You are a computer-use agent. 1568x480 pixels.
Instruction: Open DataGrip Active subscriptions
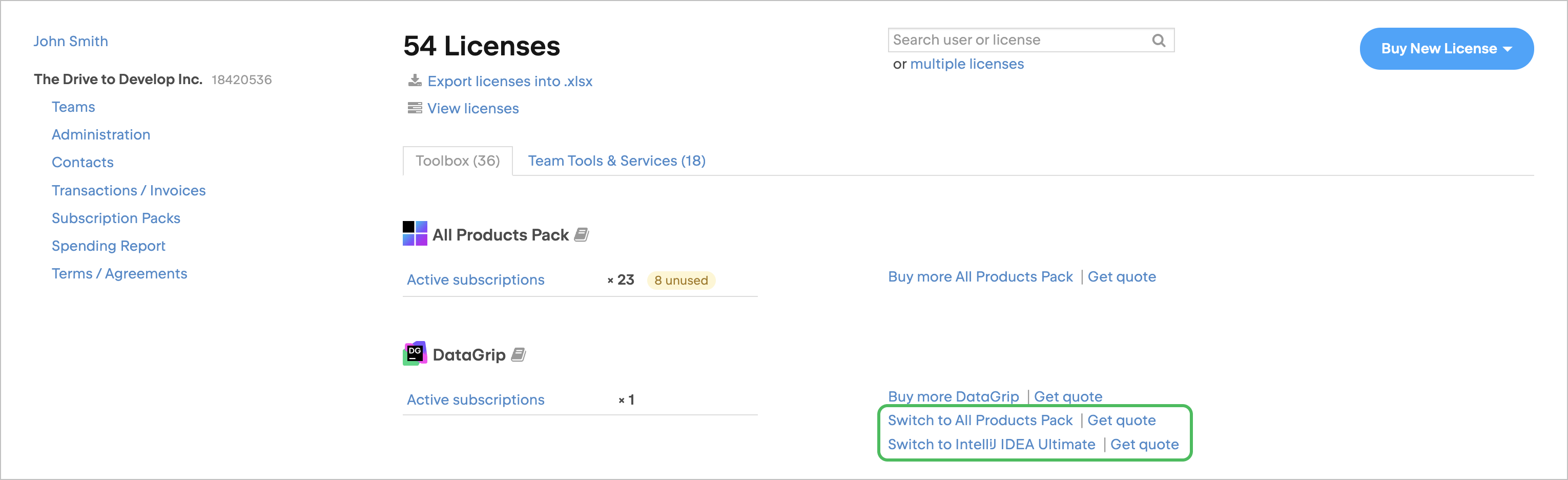click(476, 399)
